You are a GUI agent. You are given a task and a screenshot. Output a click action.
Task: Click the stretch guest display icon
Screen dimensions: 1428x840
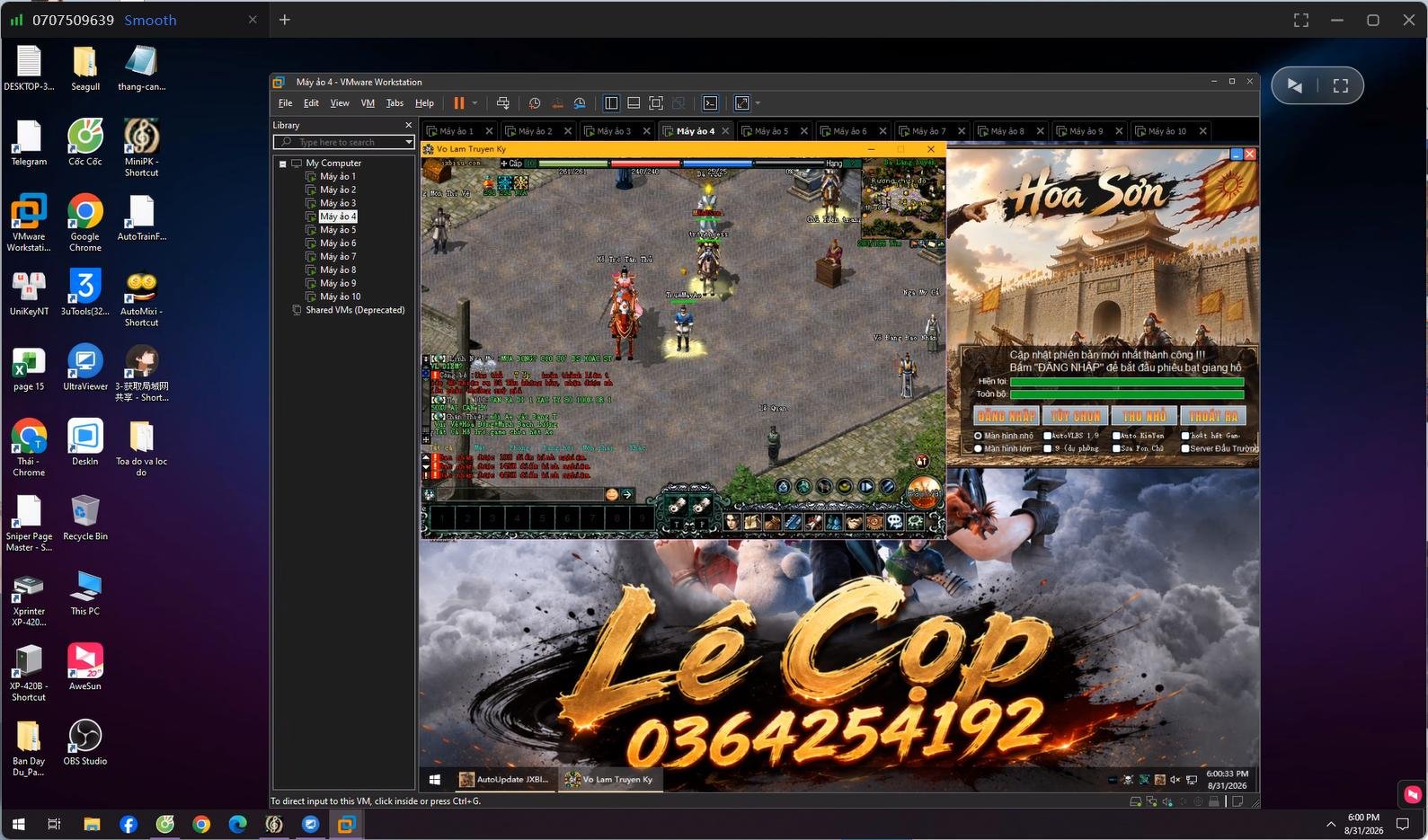pyautogui.click(x=742, y=103)
